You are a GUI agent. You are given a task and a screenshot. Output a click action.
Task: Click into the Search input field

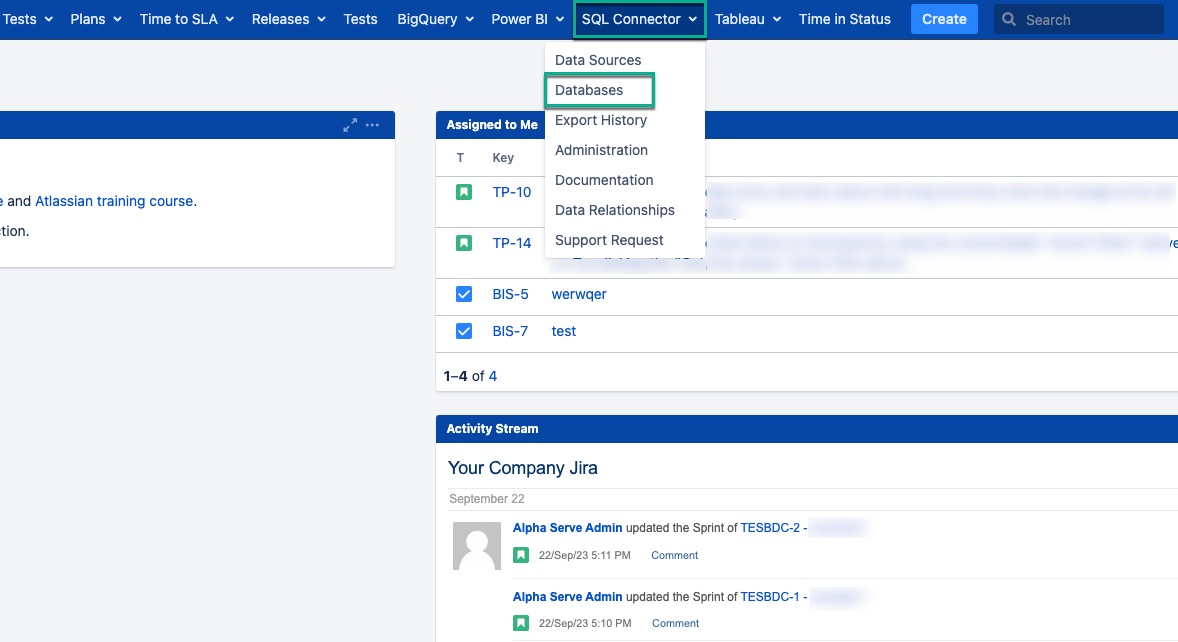[1088, 19]
